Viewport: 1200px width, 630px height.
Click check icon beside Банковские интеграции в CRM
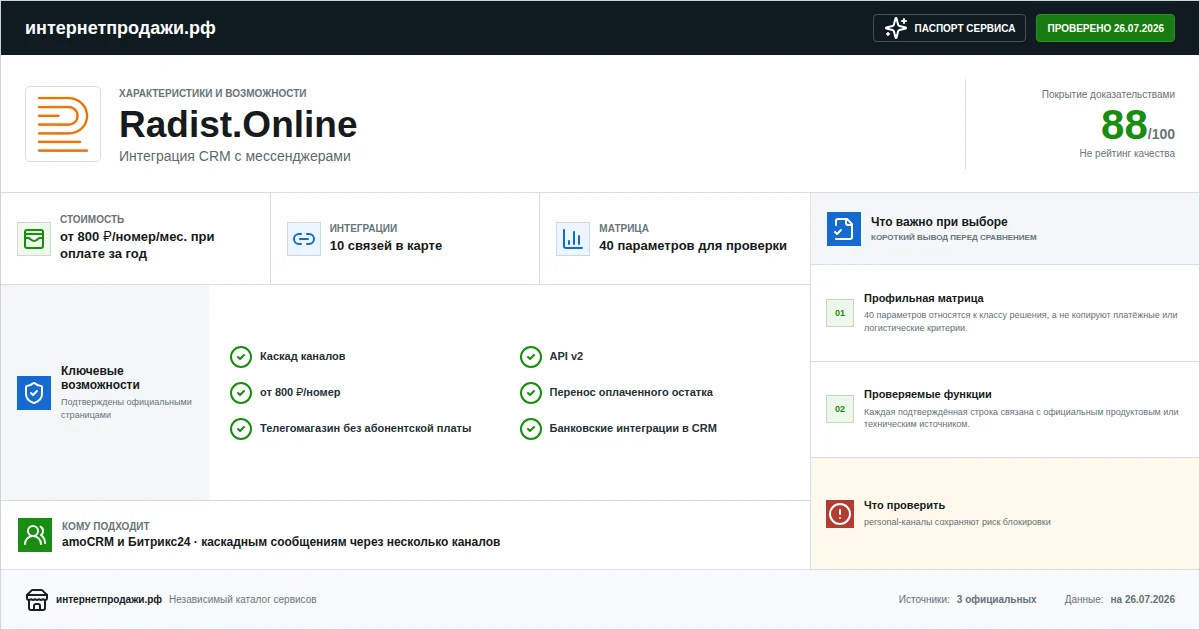tap(531, 429)
